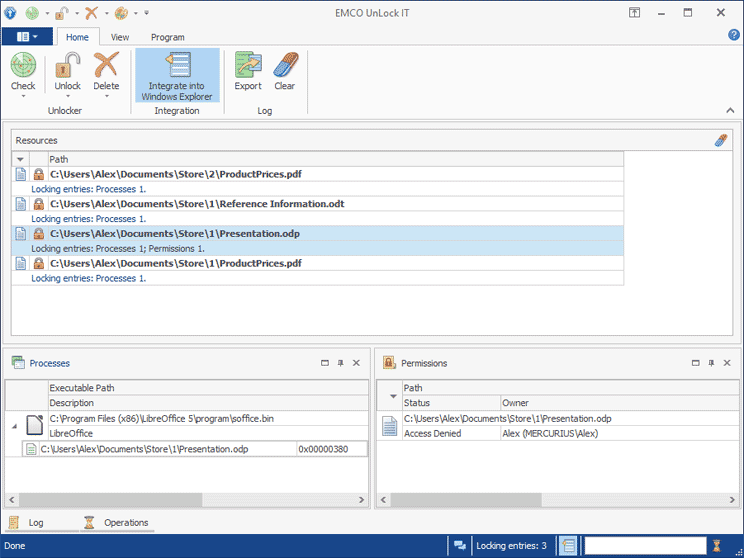Open the Check button dropdown arrow
This screenshot has height=558, width=744.
23,98
